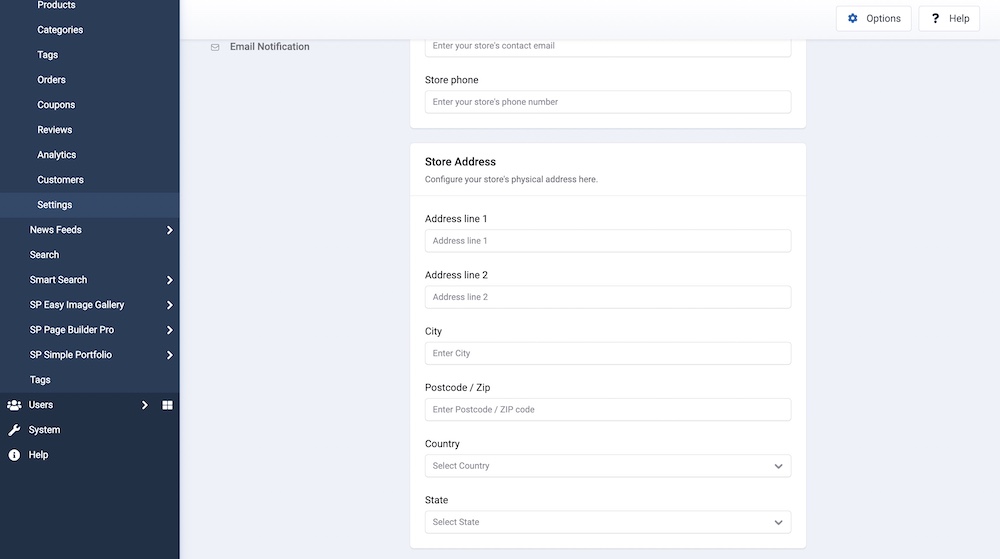Expand the SP Easy Image Gallery chevron
This screenshot has height=559, width=1000.
[x=169, y=305]
